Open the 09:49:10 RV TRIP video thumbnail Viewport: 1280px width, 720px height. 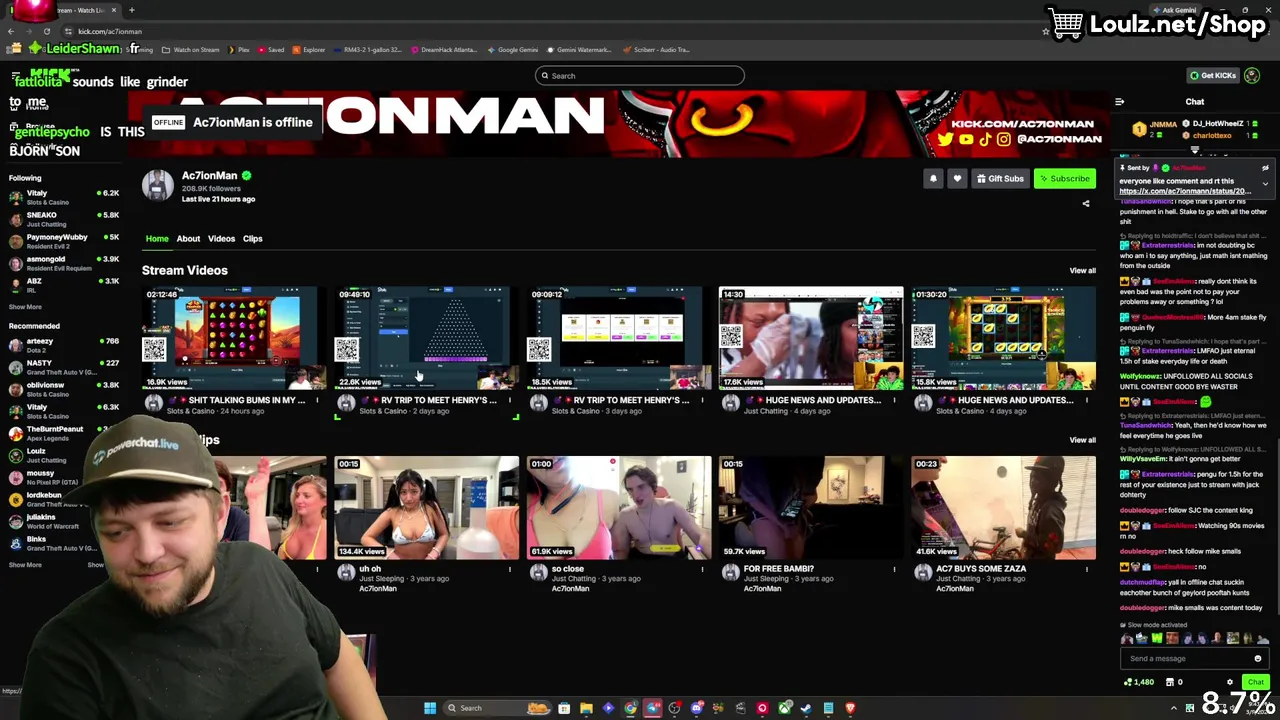pyautogui.click(x=427, y=339)
